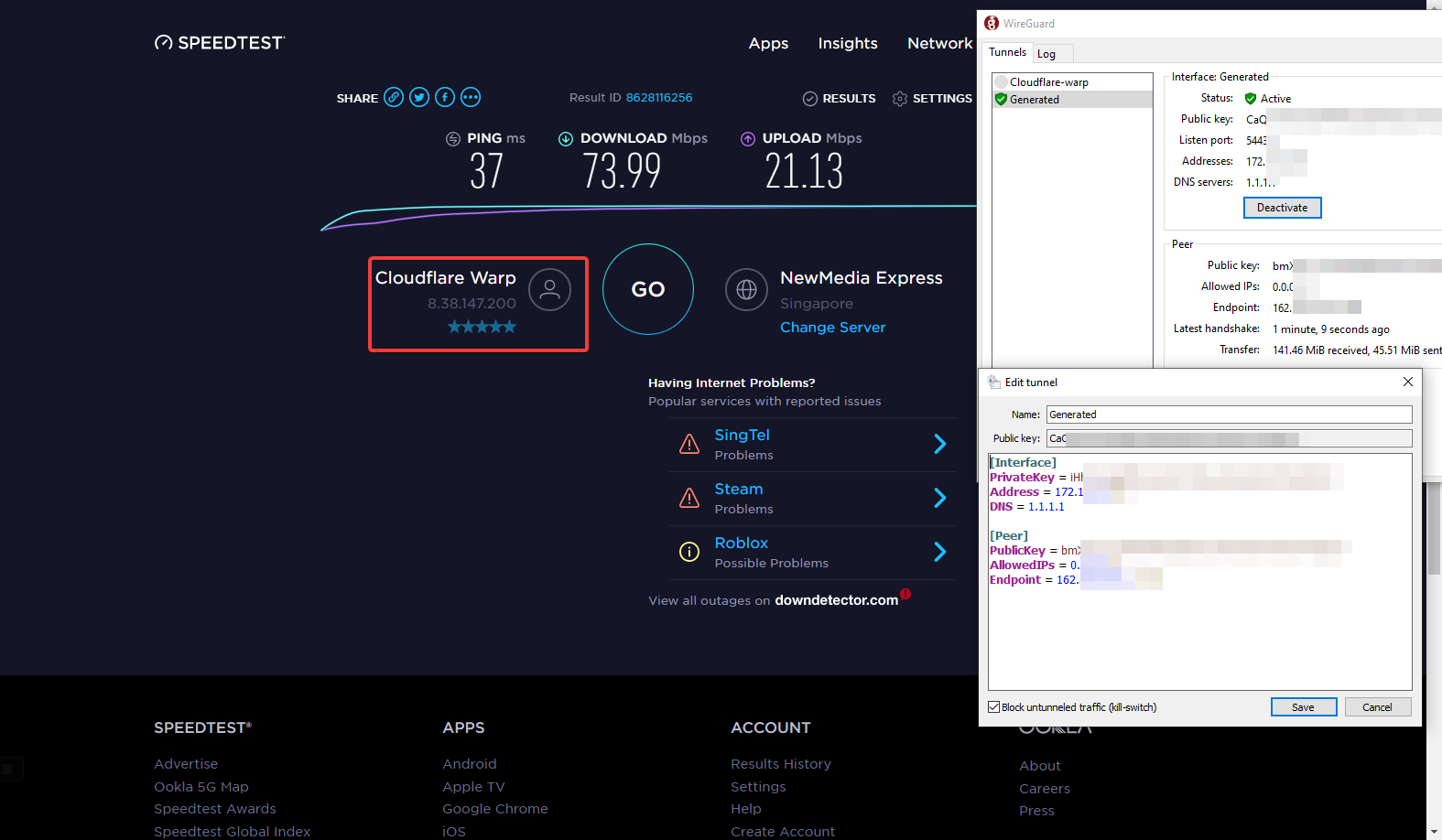The width and height of the screenshot is (1442, 840).
Task: Click the SingTel warning triangle icon
Action: [x=689, y=445]
